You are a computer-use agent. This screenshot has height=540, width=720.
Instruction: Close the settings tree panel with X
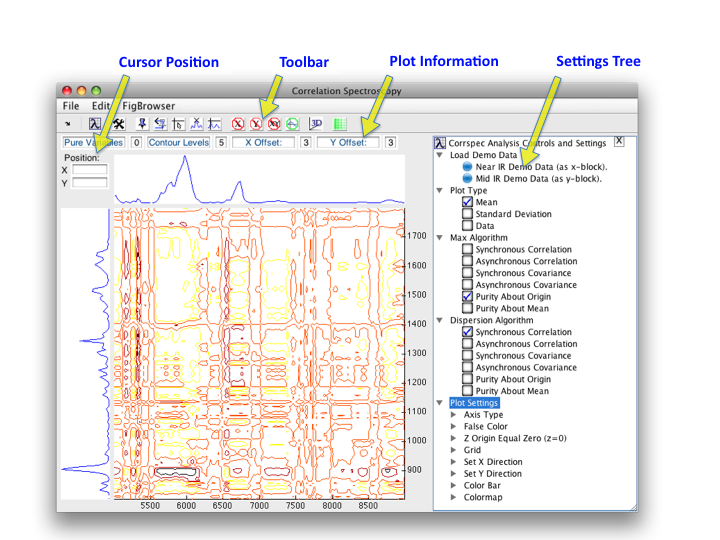pos(619,142)
